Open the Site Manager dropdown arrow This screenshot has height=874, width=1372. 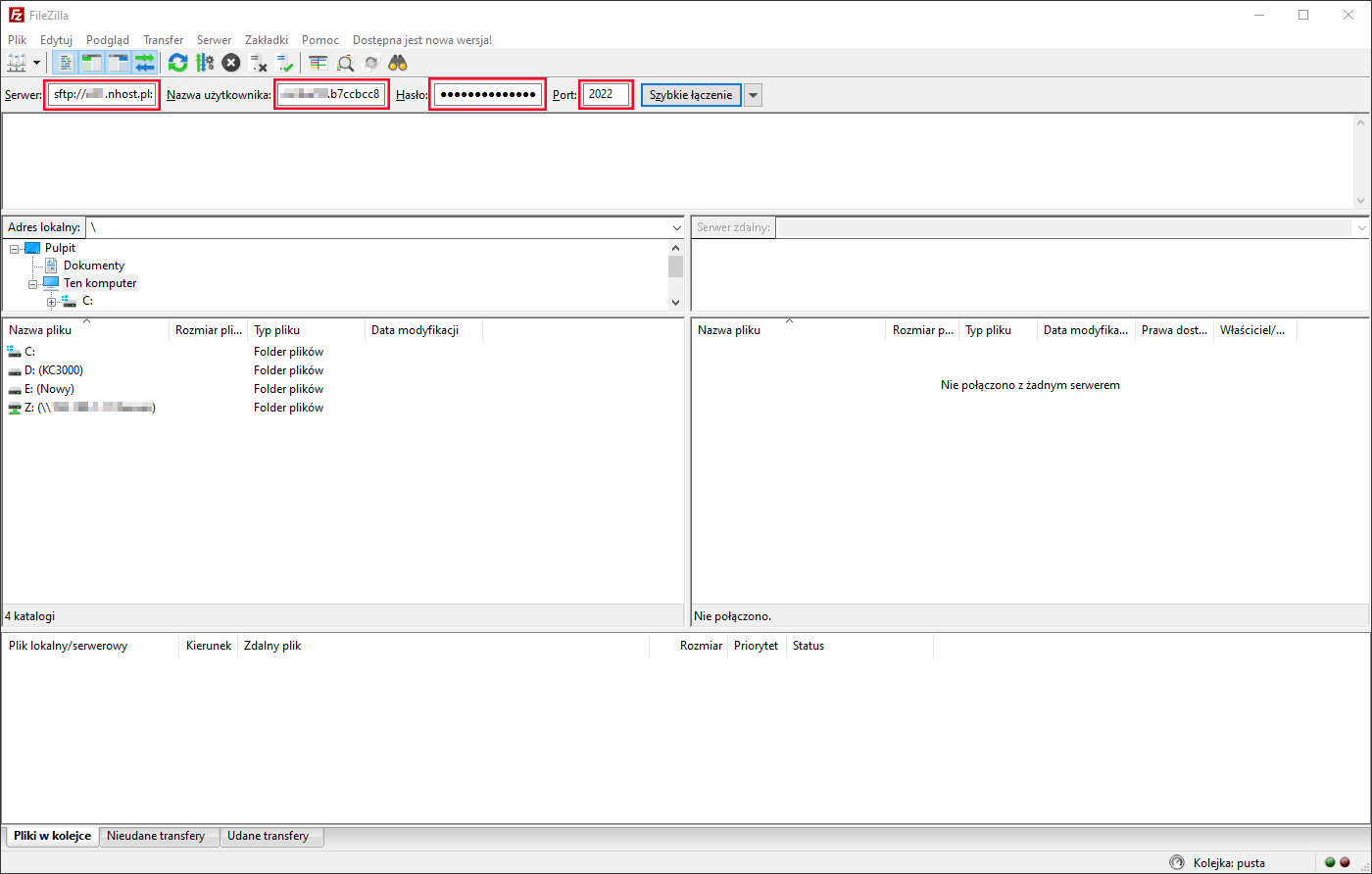[36, 62]
